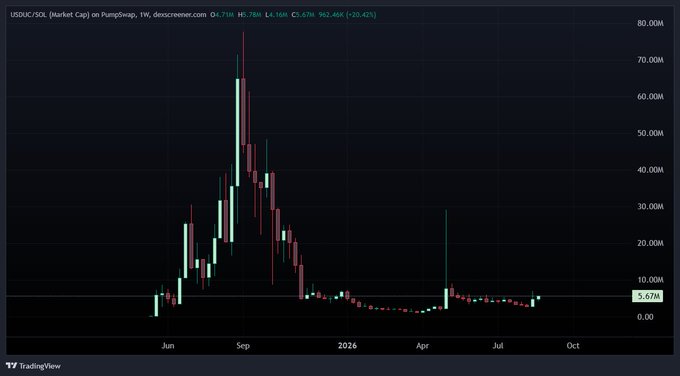Viewport: 680px width, 376px height.
Task: Select the close value C5.67M
Action: pyautogui.click(x=303, y=15)
